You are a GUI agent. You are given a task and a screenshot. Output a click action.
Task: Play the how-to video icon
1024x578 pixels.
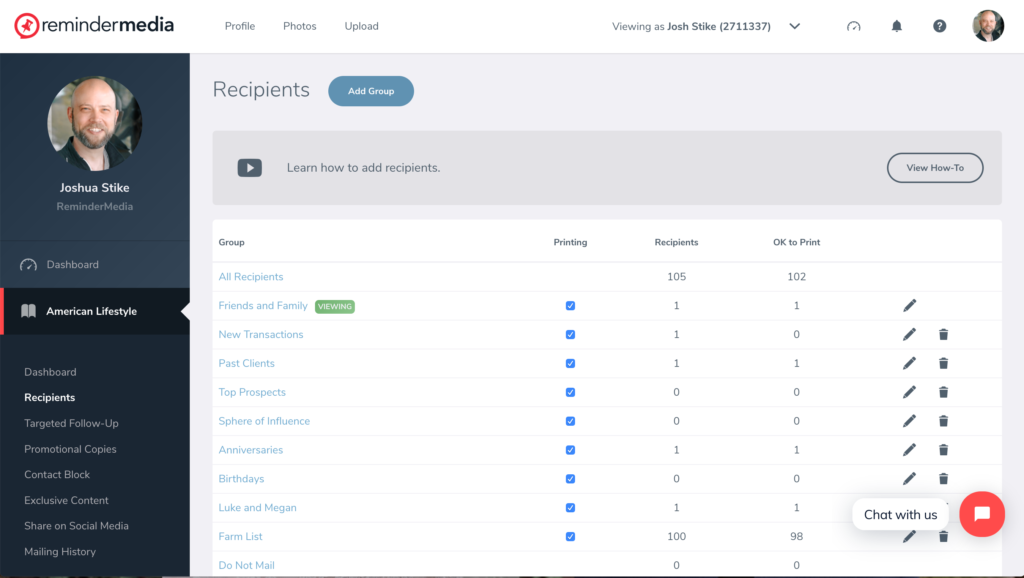(x=249, y=168)
